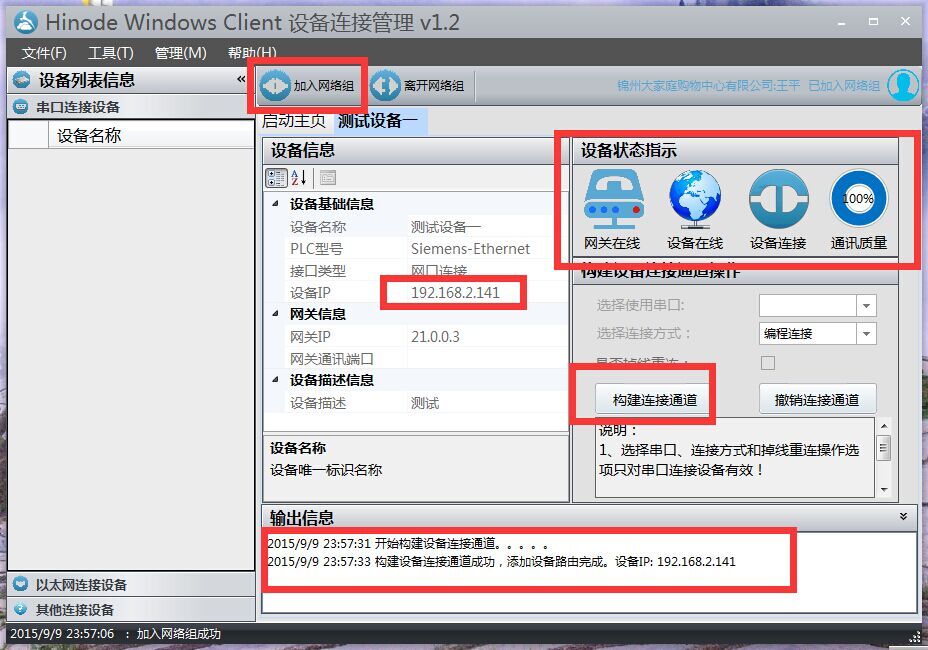Click the user avatar icon
This screenshot has width=928, height=650.
[x=903, y=86]
